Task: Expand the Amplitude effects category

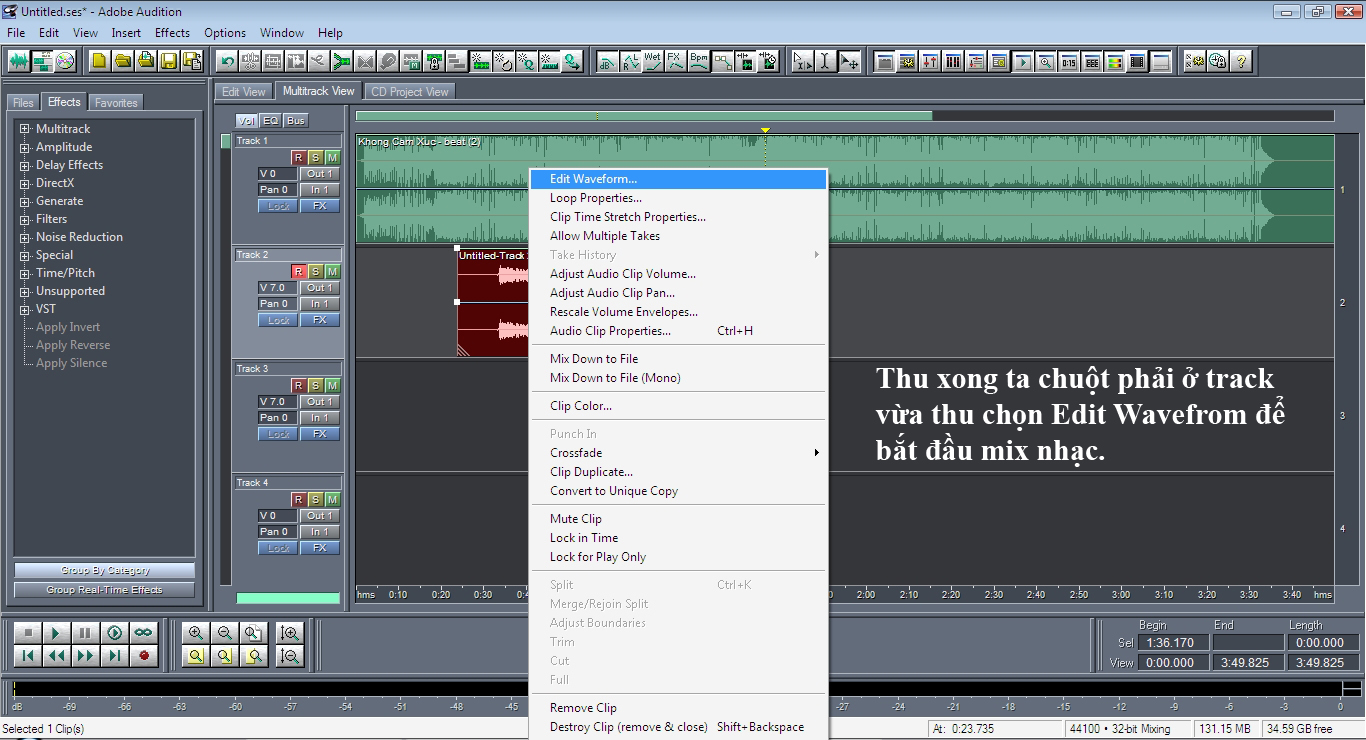Action: (x=25, y=147)
